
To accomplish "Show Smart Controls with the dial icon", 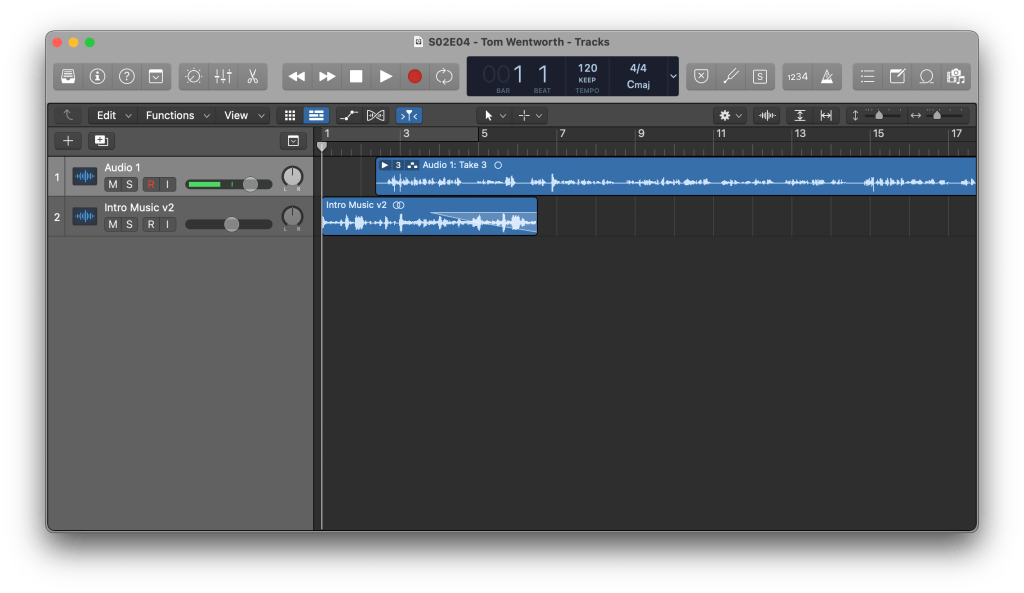I will [194, 76].
